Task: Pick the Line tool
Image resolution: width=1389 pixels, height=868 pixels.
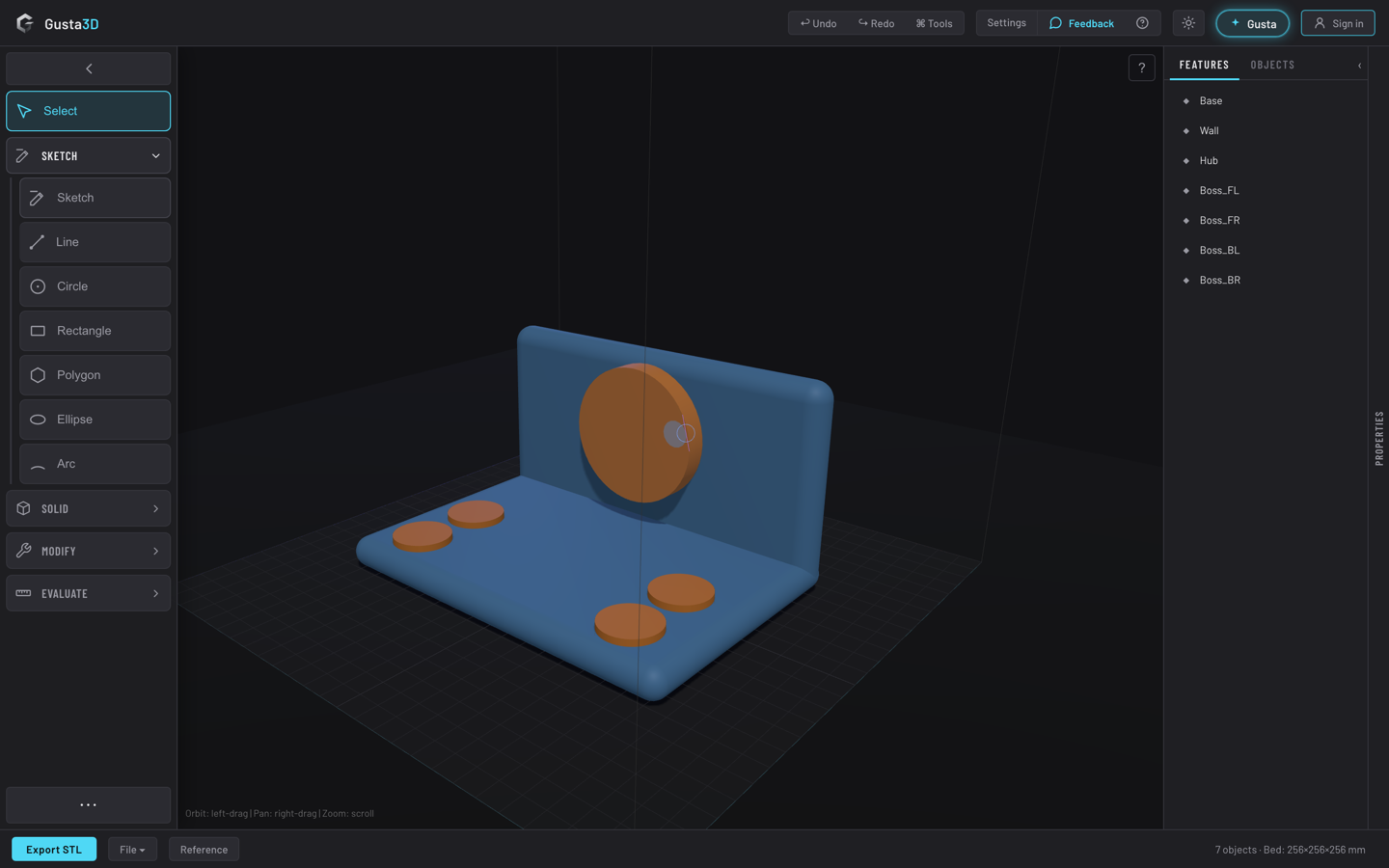Action: tap(95, 242)
